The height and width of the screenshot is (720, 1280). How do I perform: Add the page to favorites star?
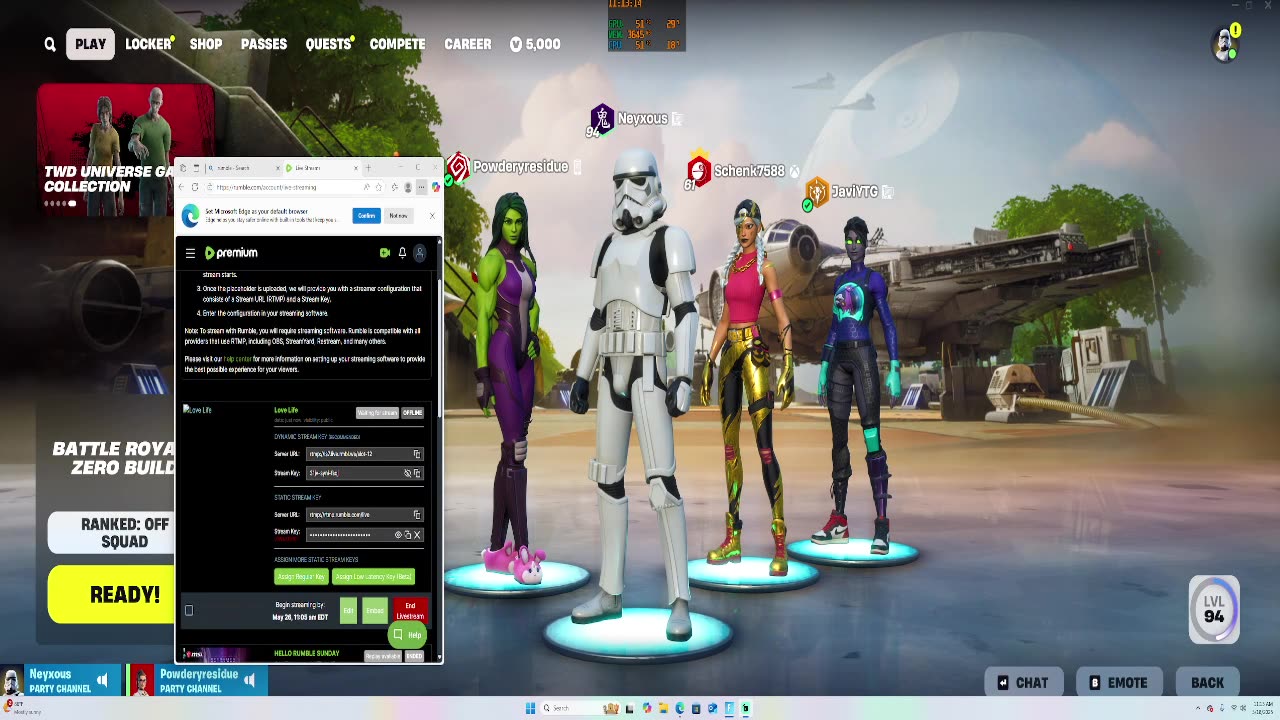pos(380,187)
